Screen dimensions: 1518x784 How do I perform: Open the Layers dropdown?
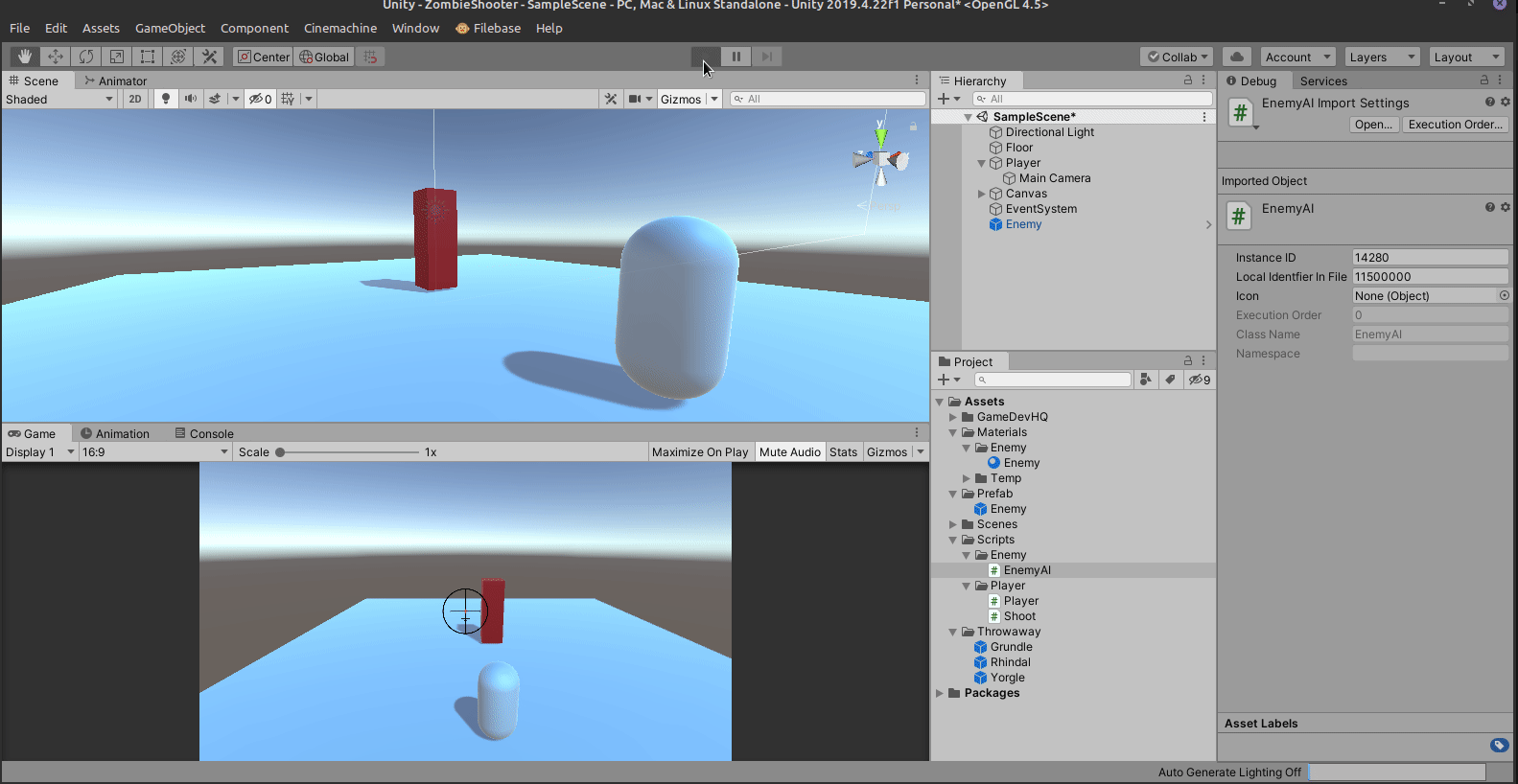[x=1382, y=57]
